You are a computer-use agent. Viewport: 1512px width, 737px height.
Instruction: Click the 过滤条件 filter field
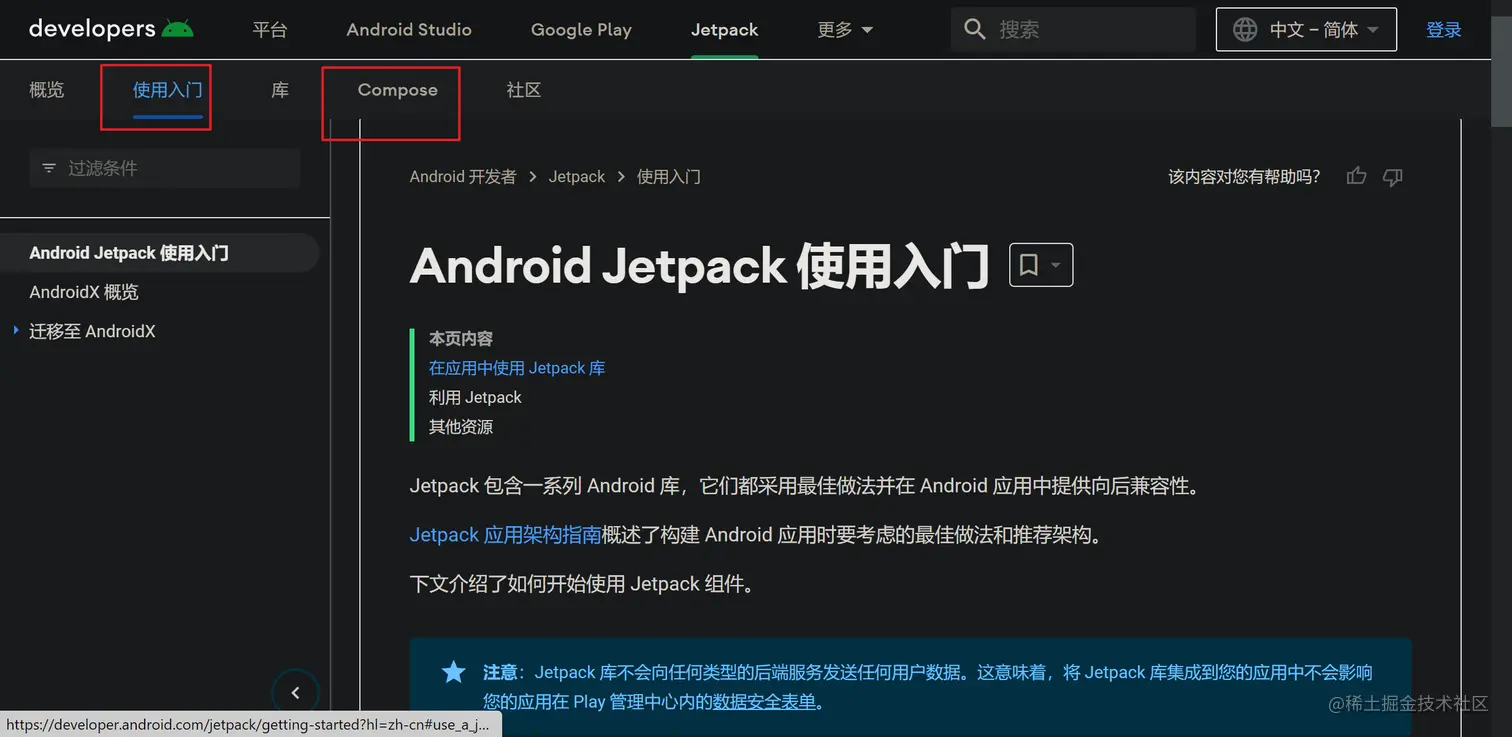(x=165, y=168)
